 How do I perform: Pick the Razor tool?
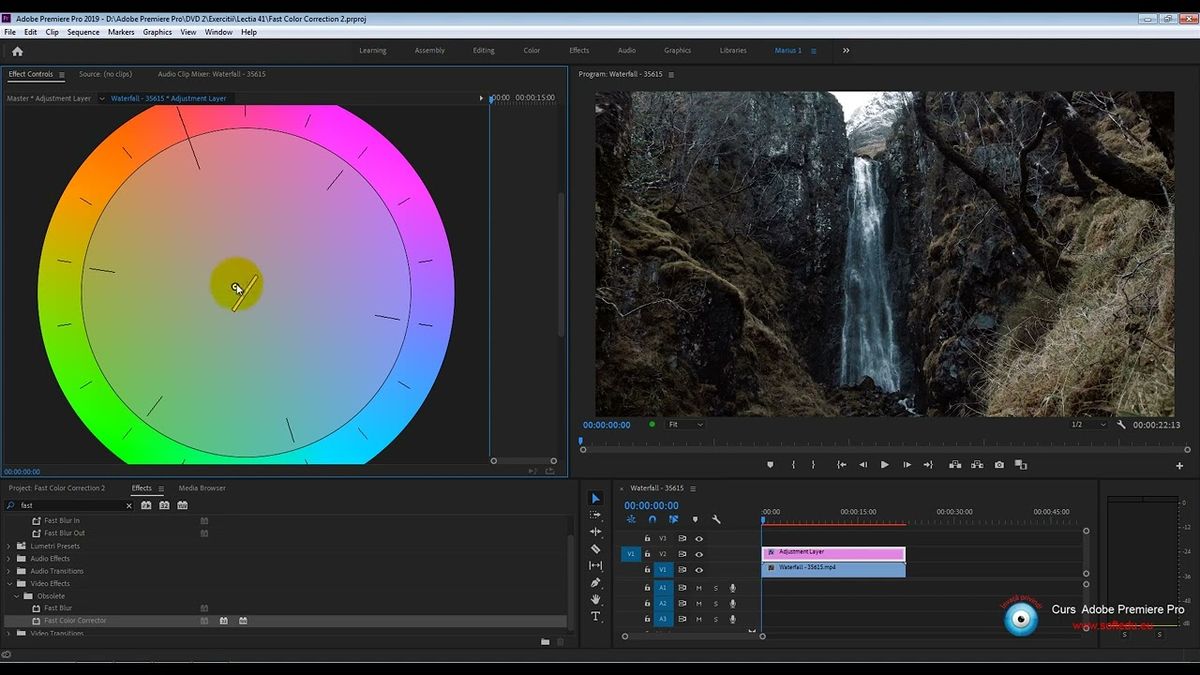pyautogui.click(x=595, y=549)
